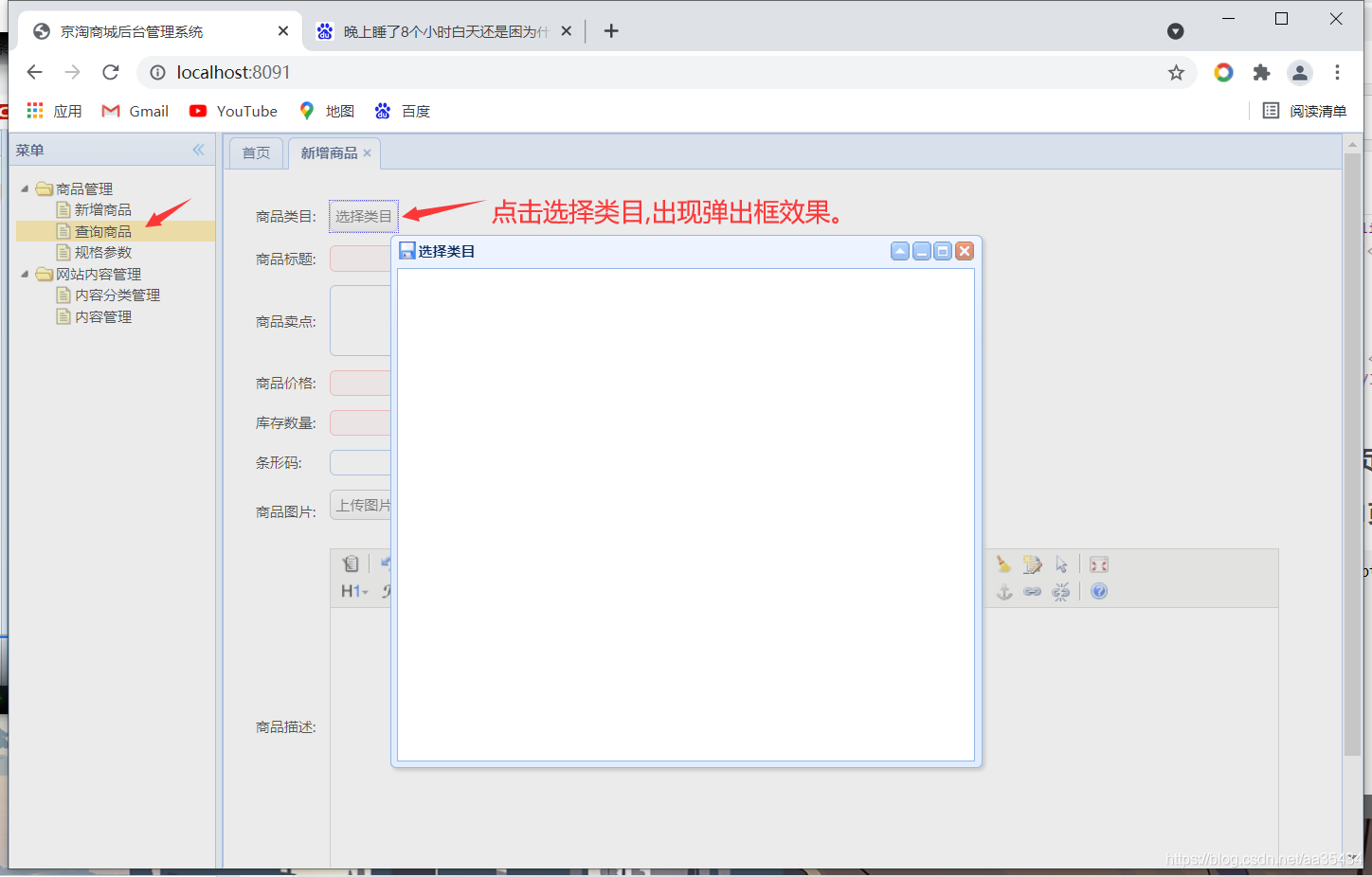
Task: Collapse the 商品管理 tree node
Action: (25, 188)
